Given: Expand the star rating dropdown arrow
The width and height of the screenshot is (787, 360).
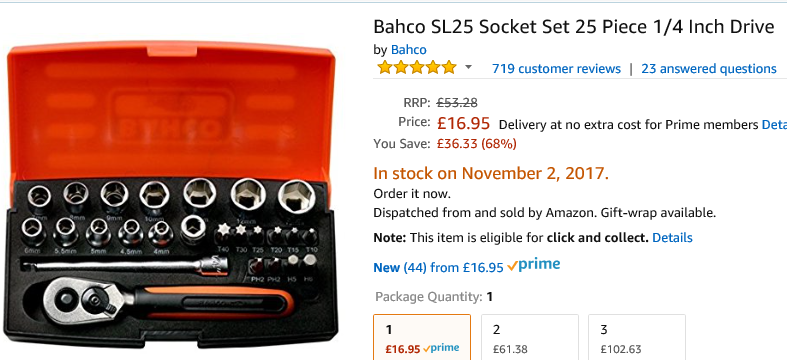Looking at the screenshot, I should point(468,67).
